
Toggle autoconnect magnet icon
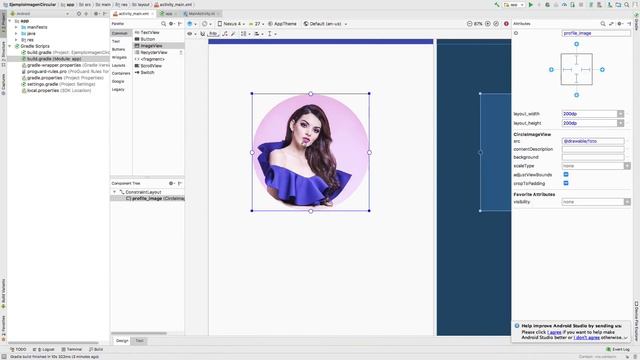click(202, 33)
